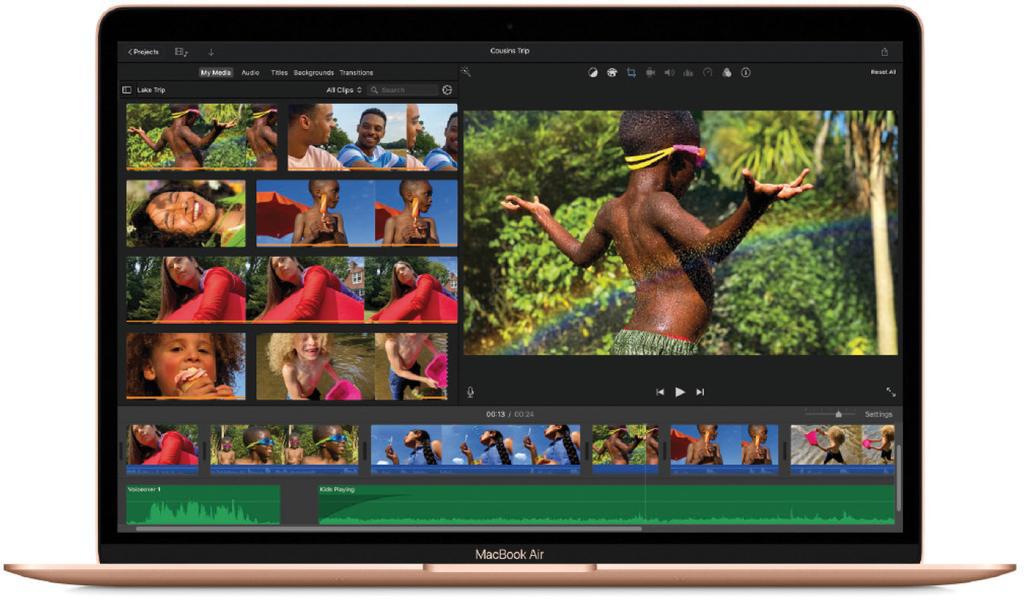Select the Voiceover 1 audio clip

[x=203, y=504]
